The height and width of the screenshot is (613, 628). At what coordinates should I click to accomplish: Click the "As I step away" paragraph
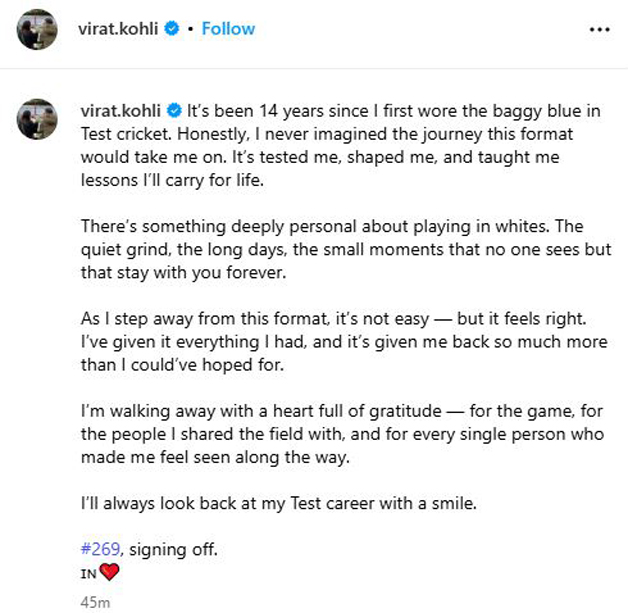coord(340,342)
